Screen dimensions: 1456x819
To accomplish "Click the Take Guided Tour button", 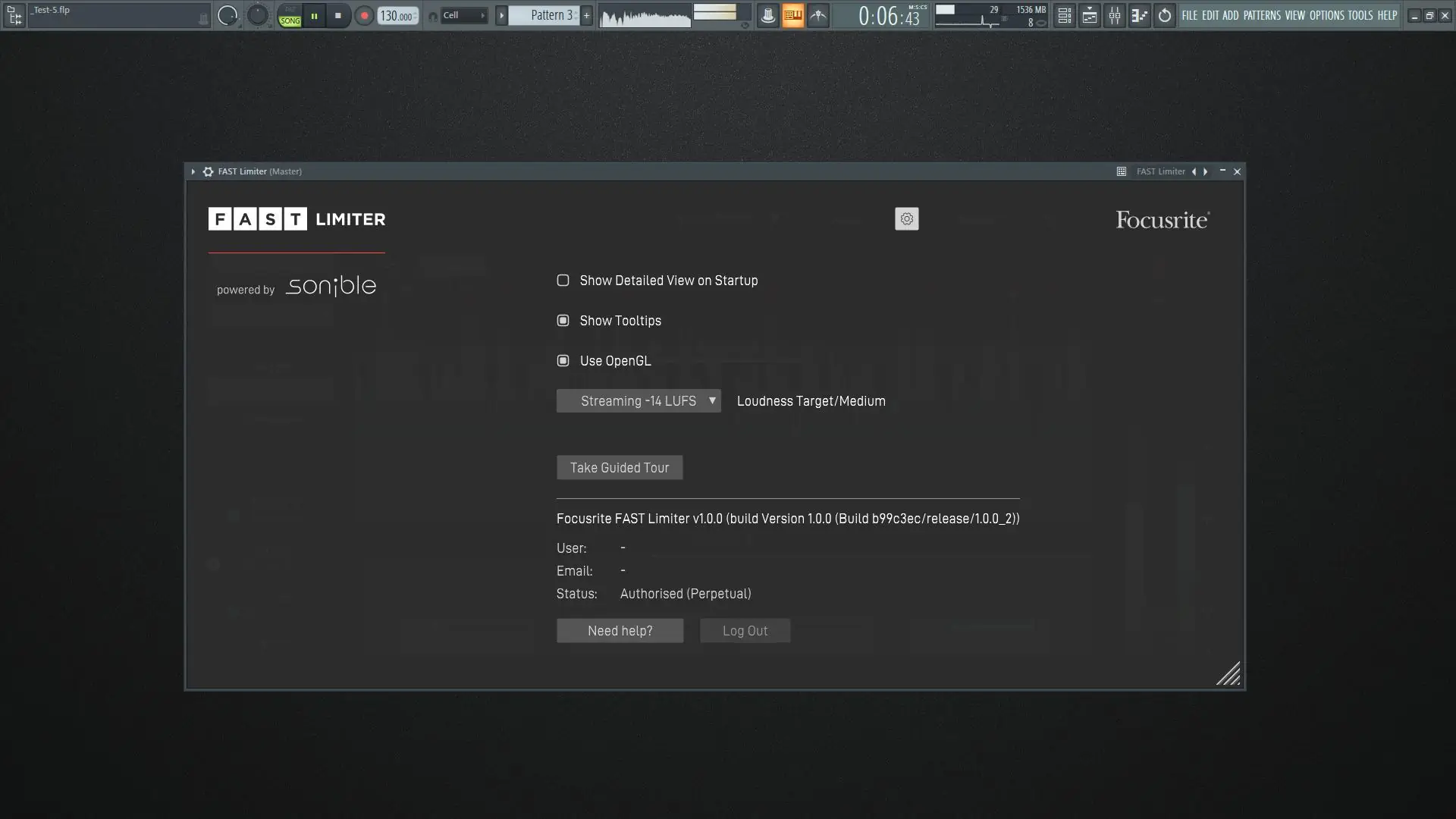I will pos(620,468).
